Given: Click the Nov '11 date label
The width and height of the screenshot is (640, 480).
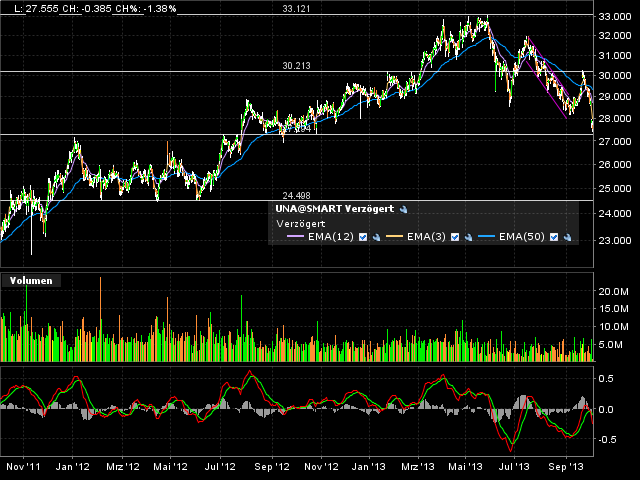Looking at the screenshot, I should pos(23,467).
